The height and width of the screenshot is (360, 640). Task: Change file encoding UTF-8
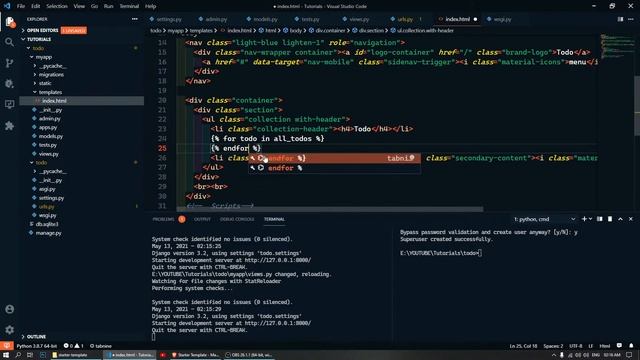click(x=576, y=346)
